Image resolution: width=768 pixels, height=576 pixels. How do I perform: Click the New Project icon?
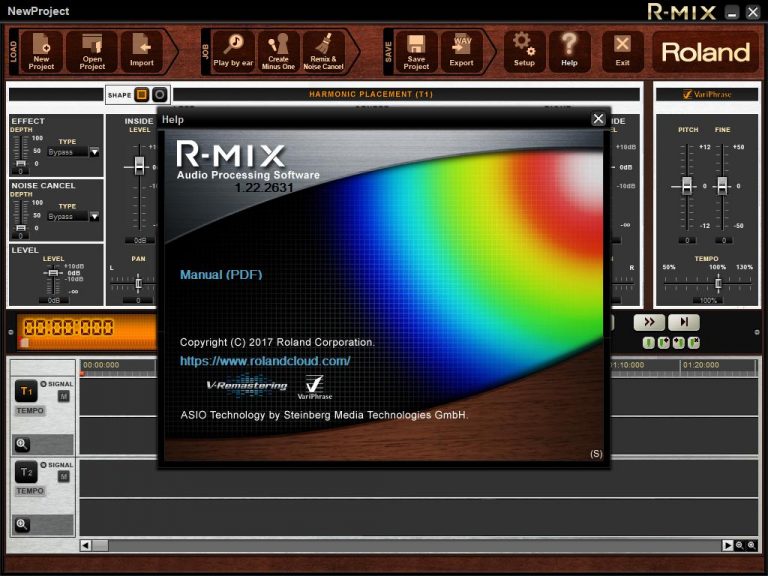pos(41,51)
